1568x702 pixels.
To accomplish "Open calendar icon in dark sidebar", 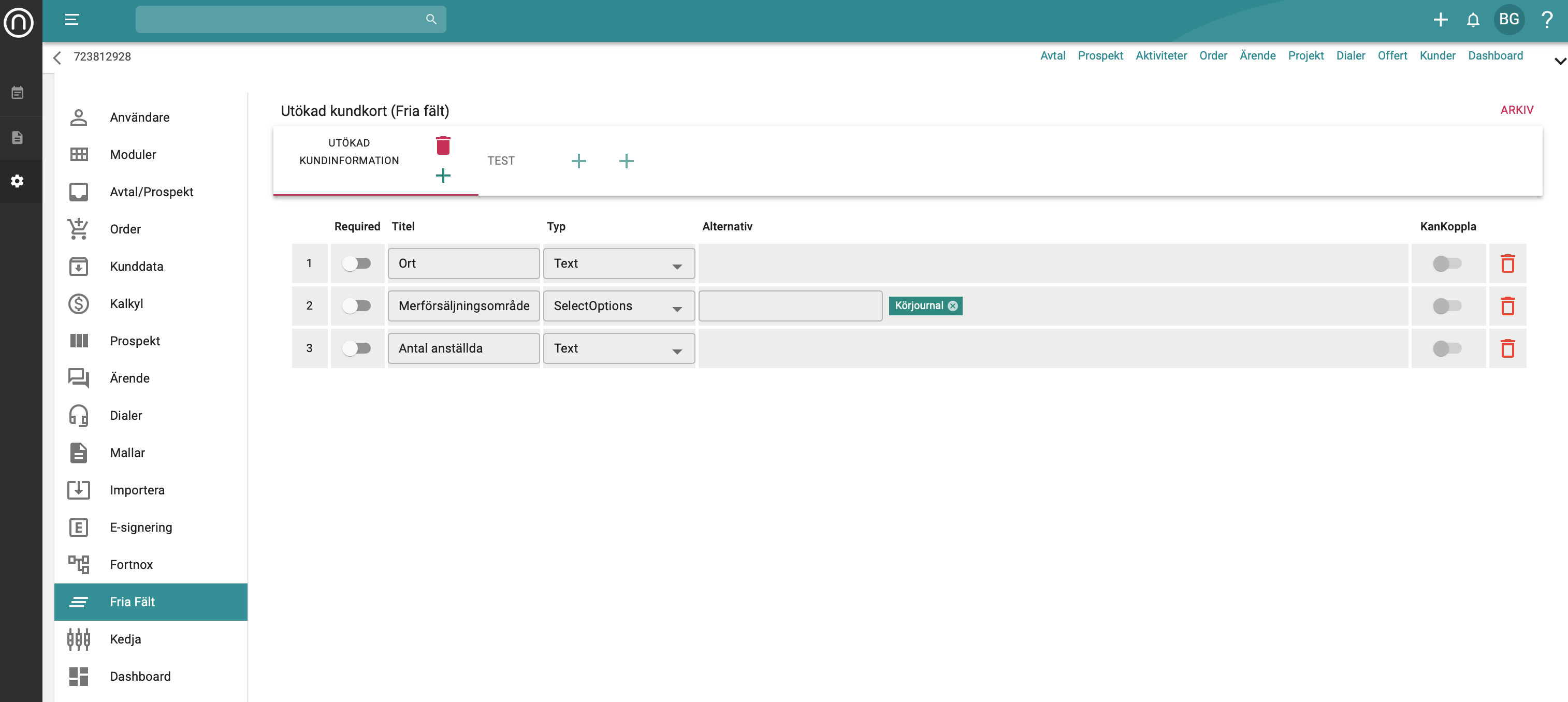I will (x=18, y=93).
